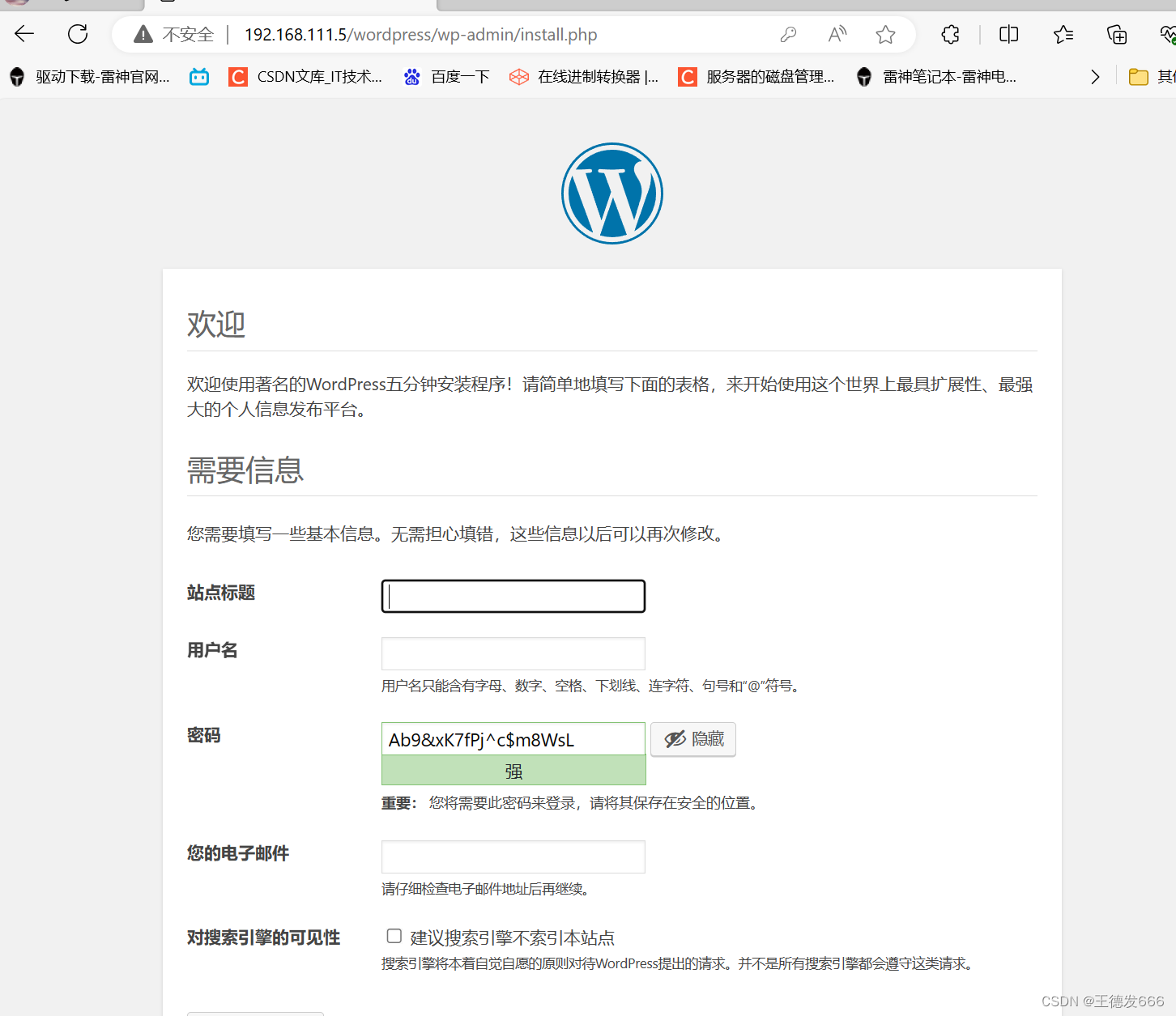Open browser extensions puzzle icon
This screenshot has width=1176, height=1016.
951,34
